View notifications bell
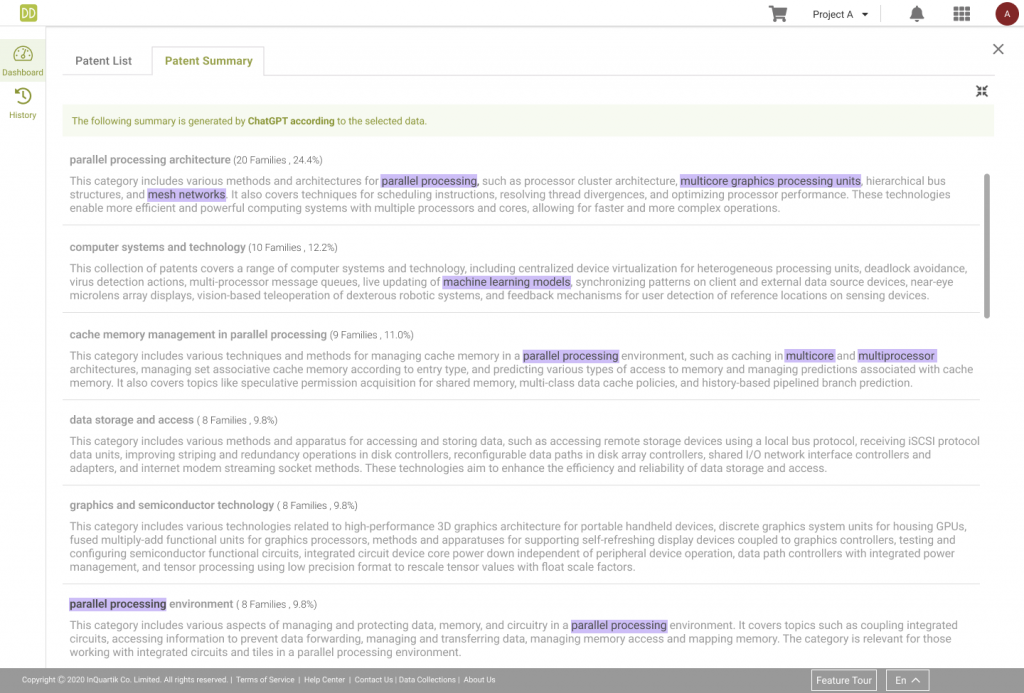This screenshot has width=1024, height=693. pos(917,14)
